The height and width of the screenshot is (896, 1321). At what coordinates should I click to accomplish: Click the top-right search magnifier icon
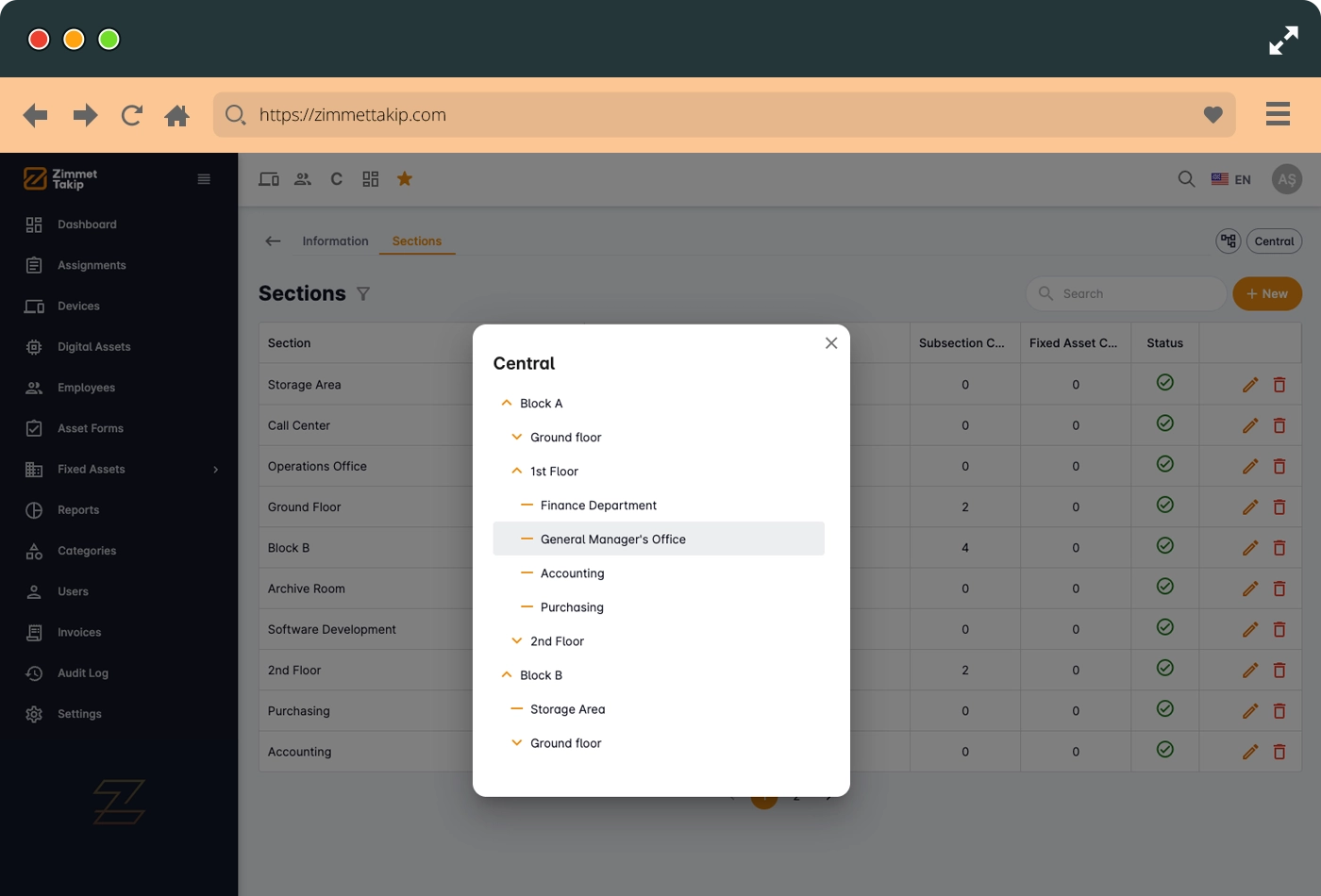(x=1186, y=179)
